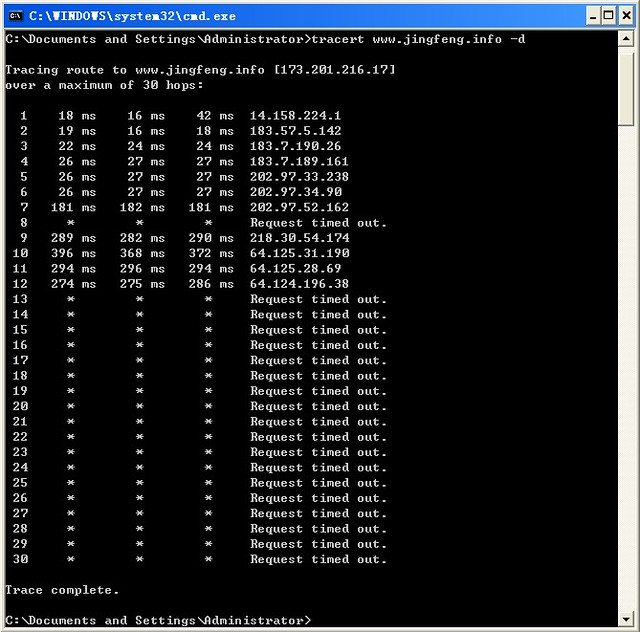Click hop 10 address 64.125.31.190
The image size is (640, 632).
(300, 253)
